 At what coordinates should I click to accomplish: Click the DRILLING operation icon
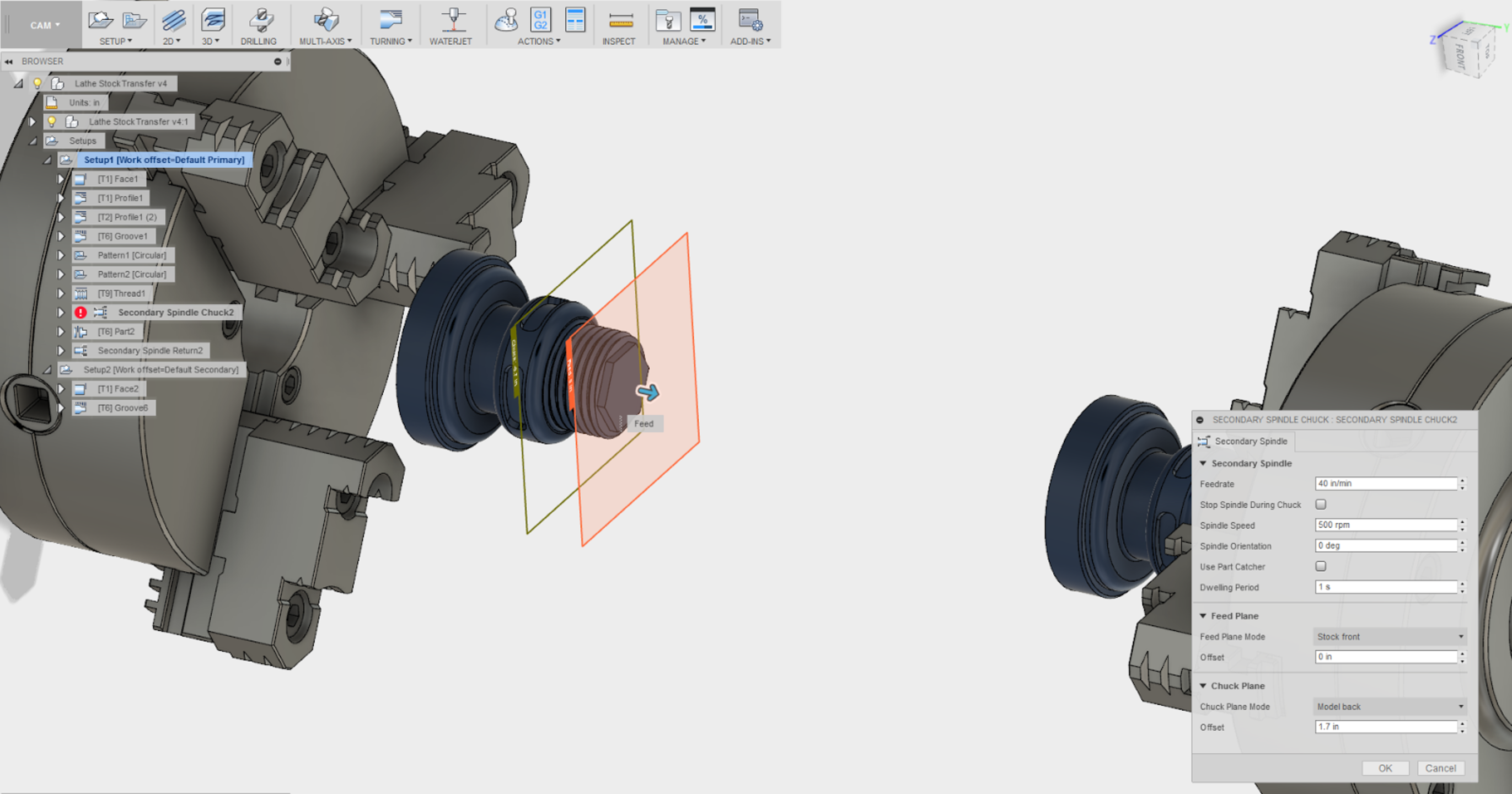(x=258, y=23)
